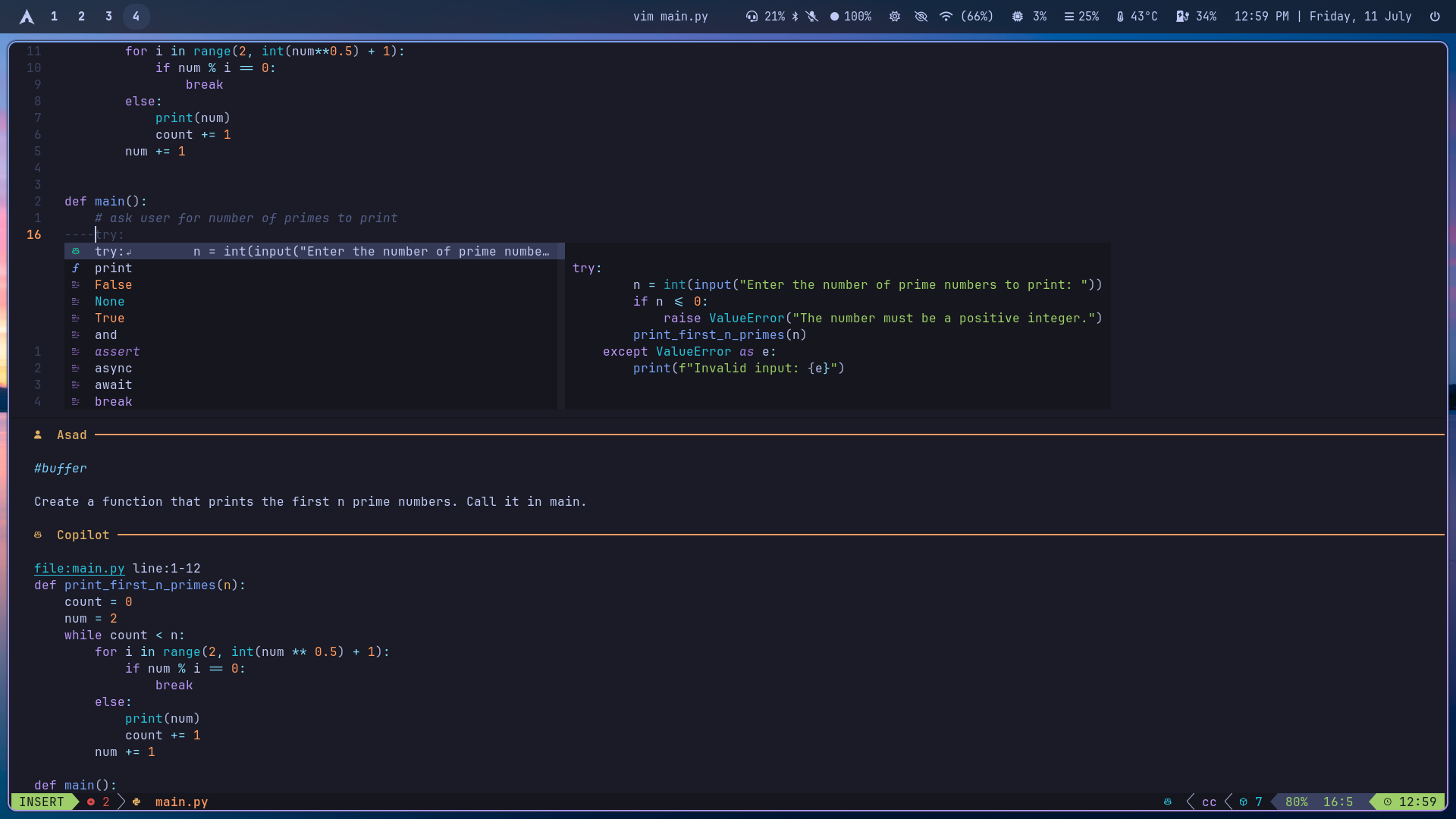The image size is (1456, 819).
Task: Open the Wi-Fi (66%) network indicator
Action: point(966,16)
